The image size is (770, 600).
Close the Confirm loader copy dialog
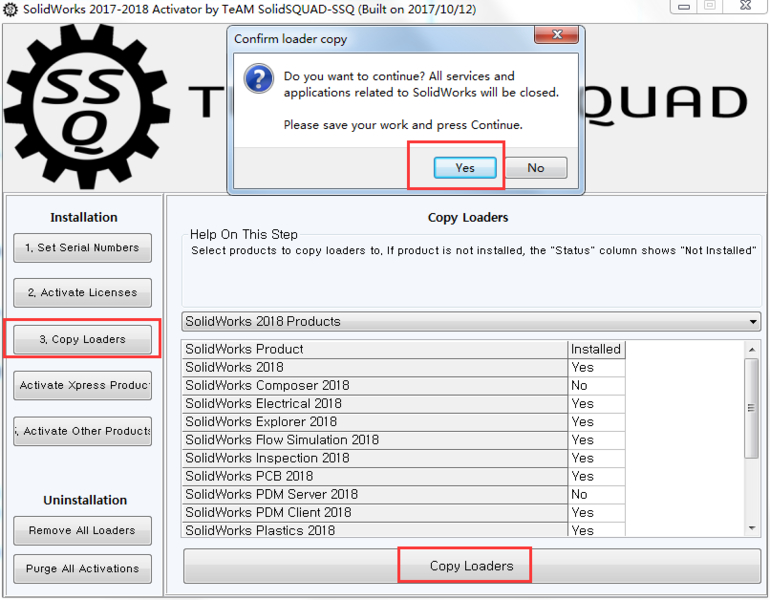(556, 35)
